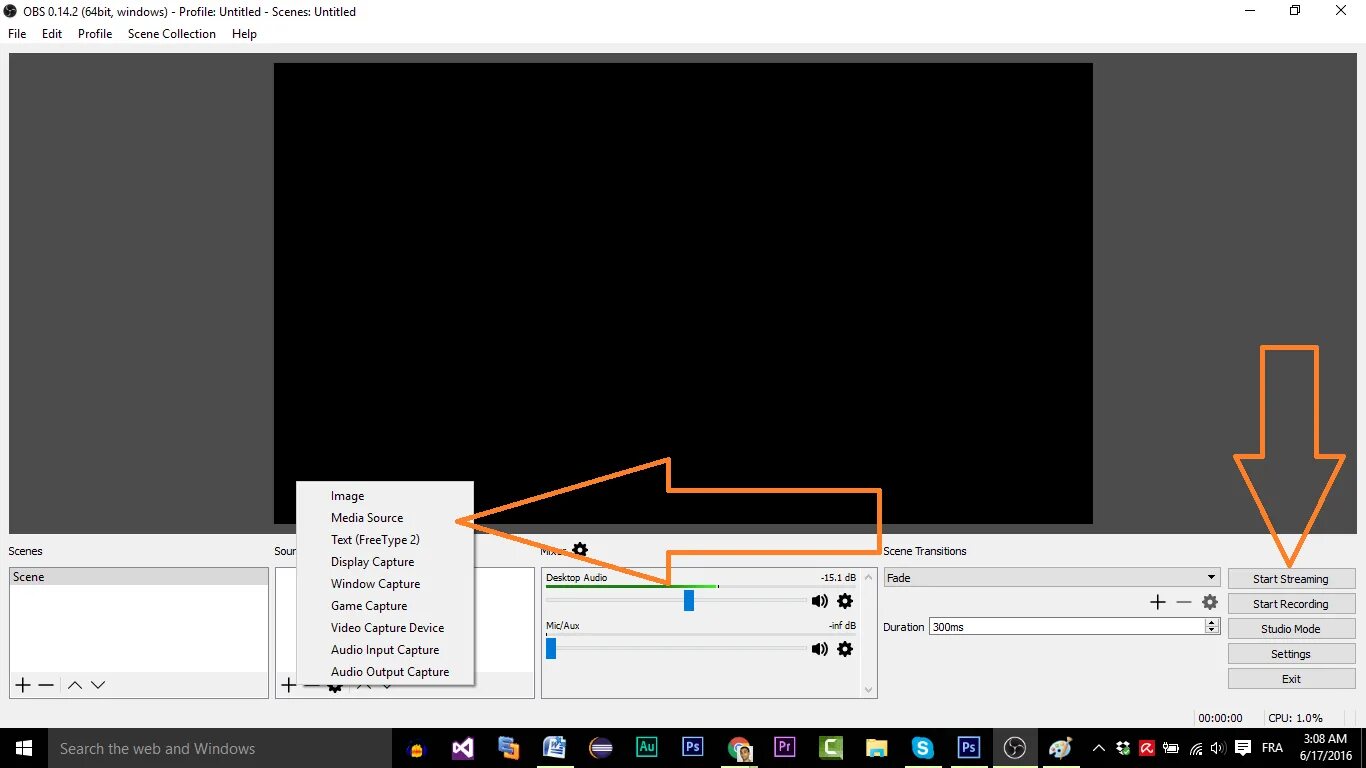The width and height of the screenshot is (1366, 768).
Task: Open the Scene Collection menu
Action: (x=172, y=33)
